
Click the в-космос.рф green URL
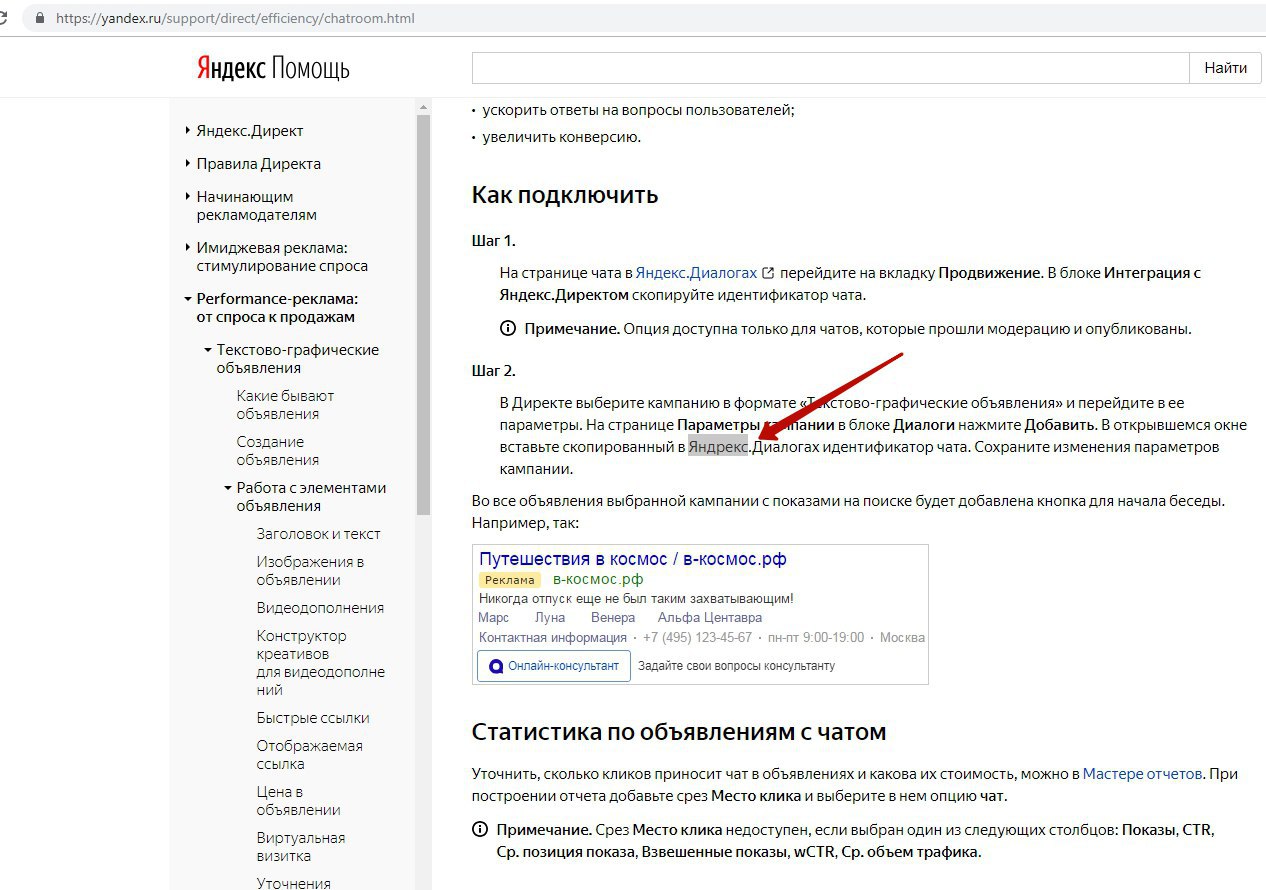(x=598, y=579)
